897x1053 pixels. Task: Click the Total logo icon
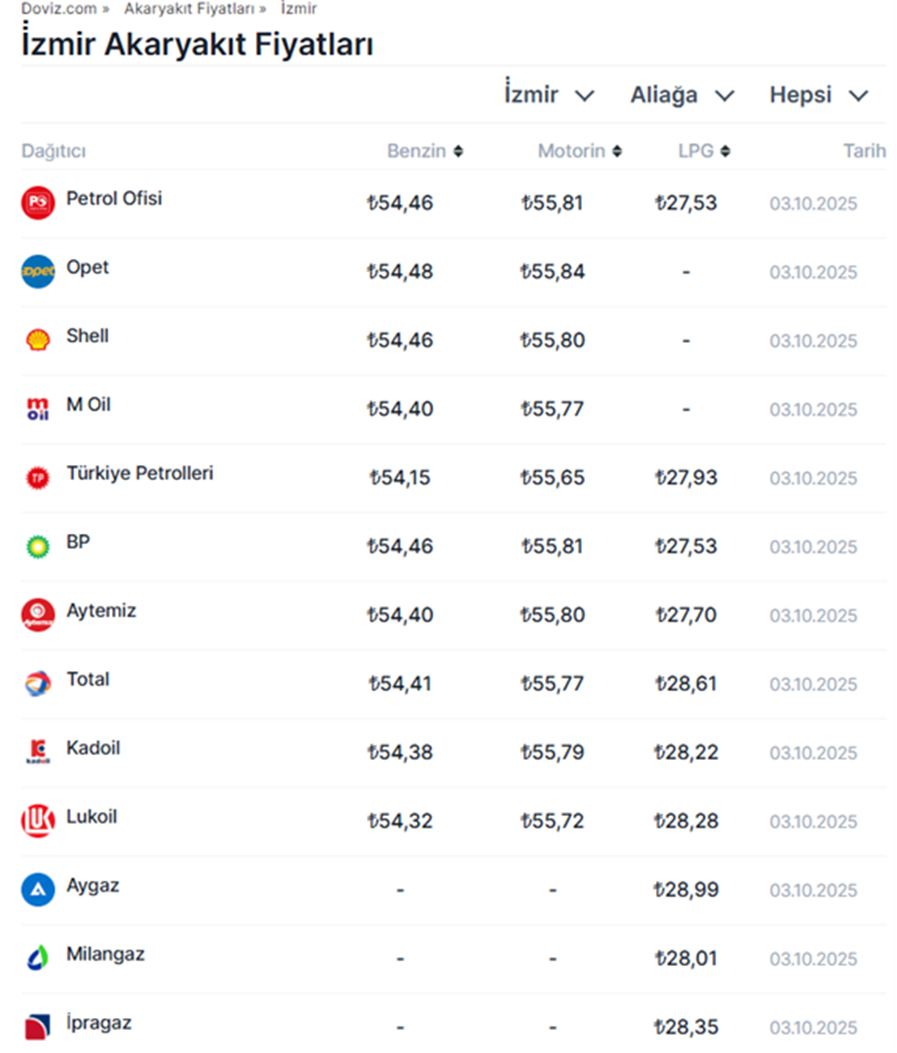click(38, 684)
